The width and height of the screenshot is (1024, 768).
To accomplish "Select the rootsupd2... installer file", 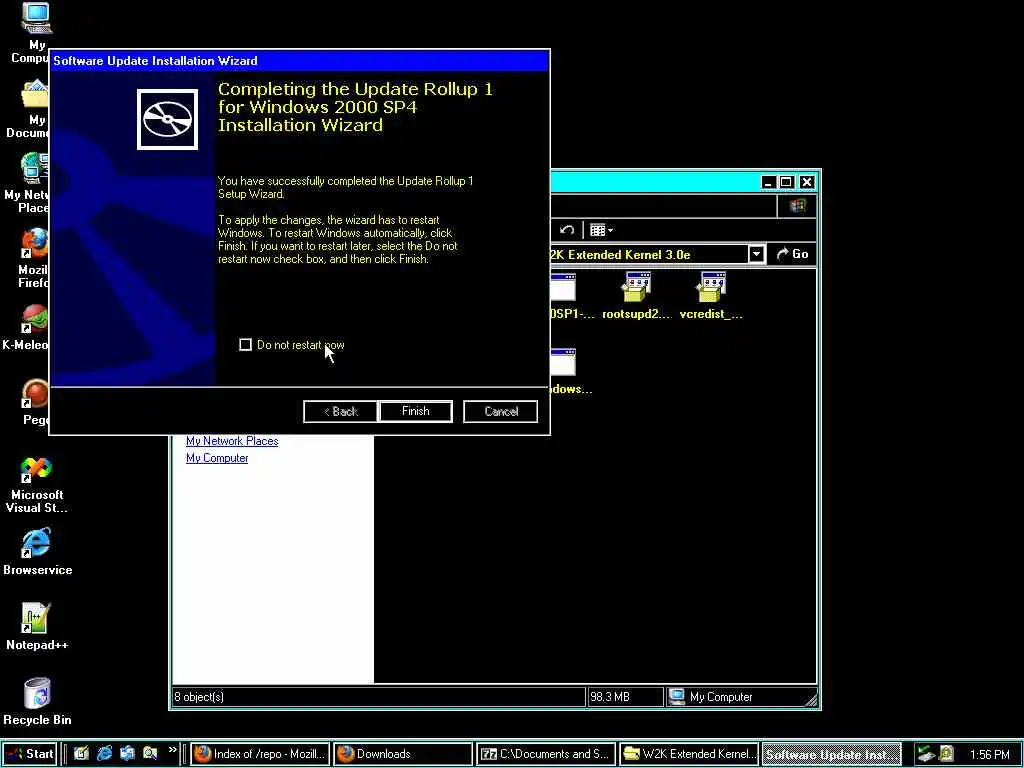I will tap(636, 296).
